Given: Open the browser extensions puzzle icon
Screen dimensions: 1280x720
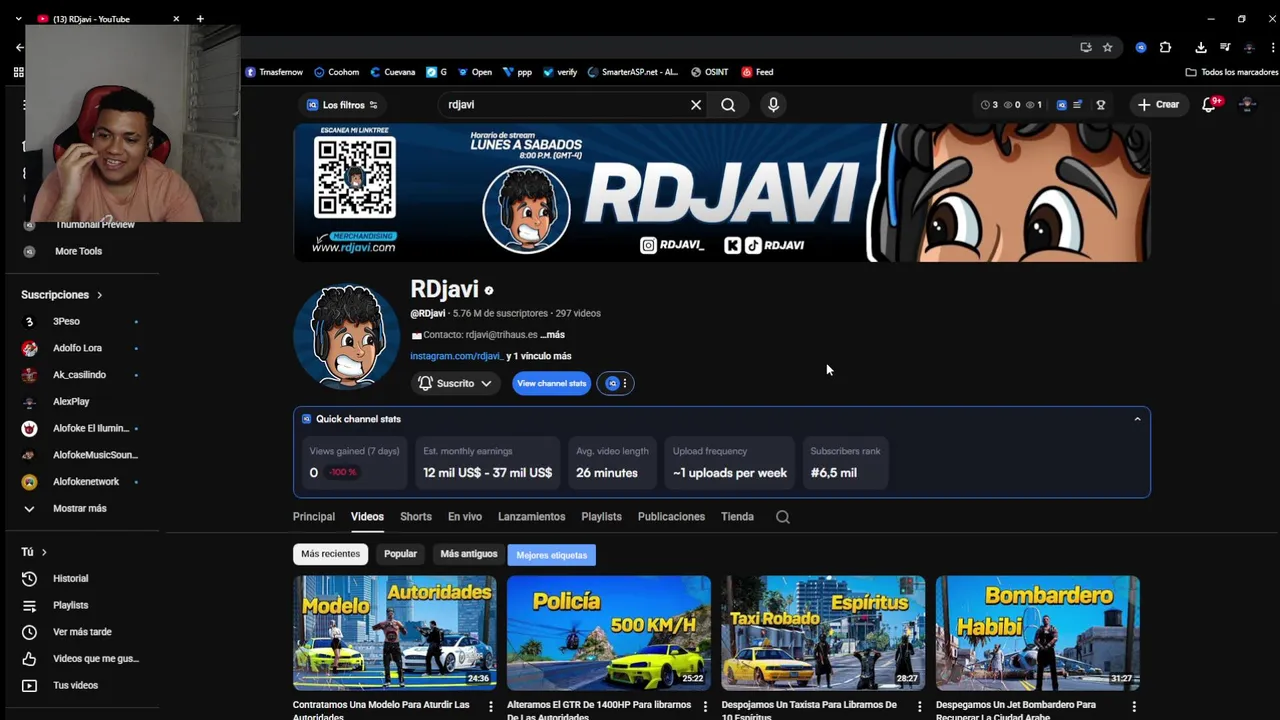Looking at the screenshot, I should pyautogui.click(x=1165, y=47).
